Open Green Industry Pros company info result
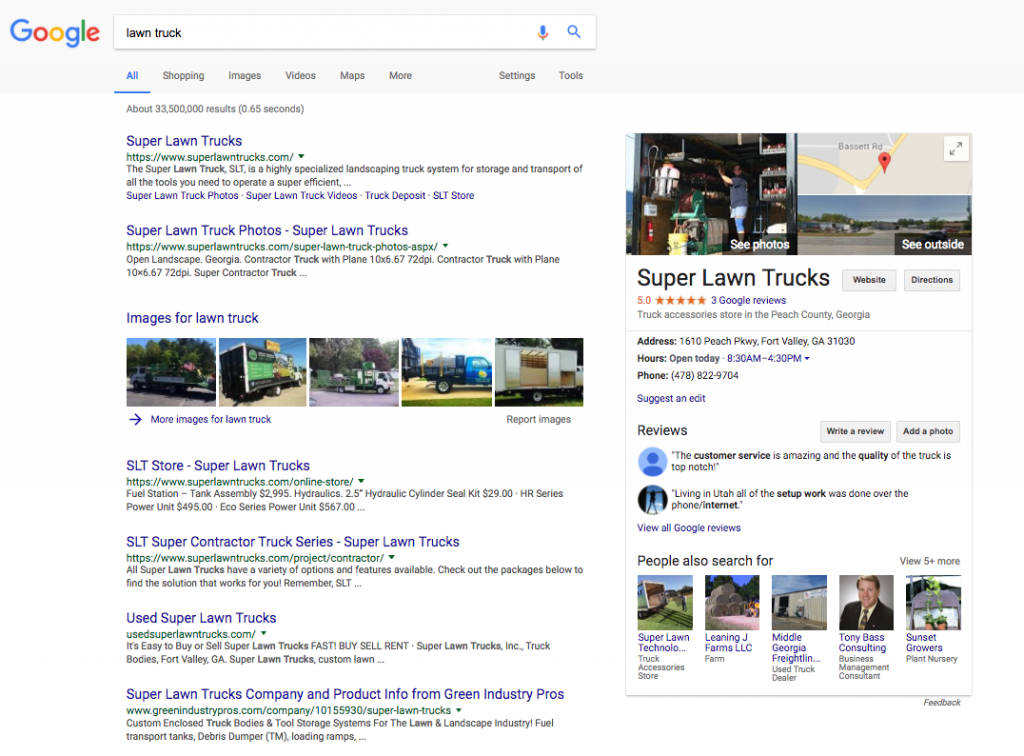Screen dimensions: 1024x756 345,694
